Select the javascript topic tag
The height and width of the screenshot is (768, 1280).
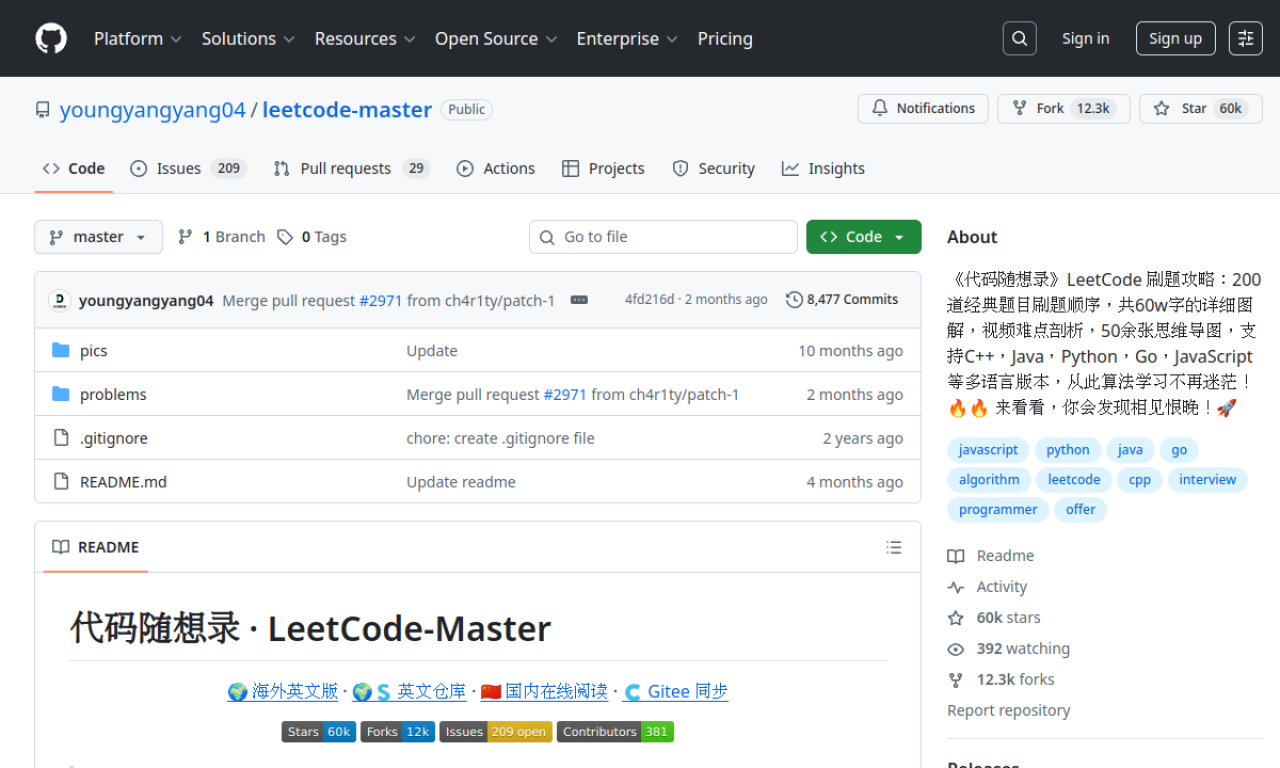pyautogui.click(x=988, y=450)
